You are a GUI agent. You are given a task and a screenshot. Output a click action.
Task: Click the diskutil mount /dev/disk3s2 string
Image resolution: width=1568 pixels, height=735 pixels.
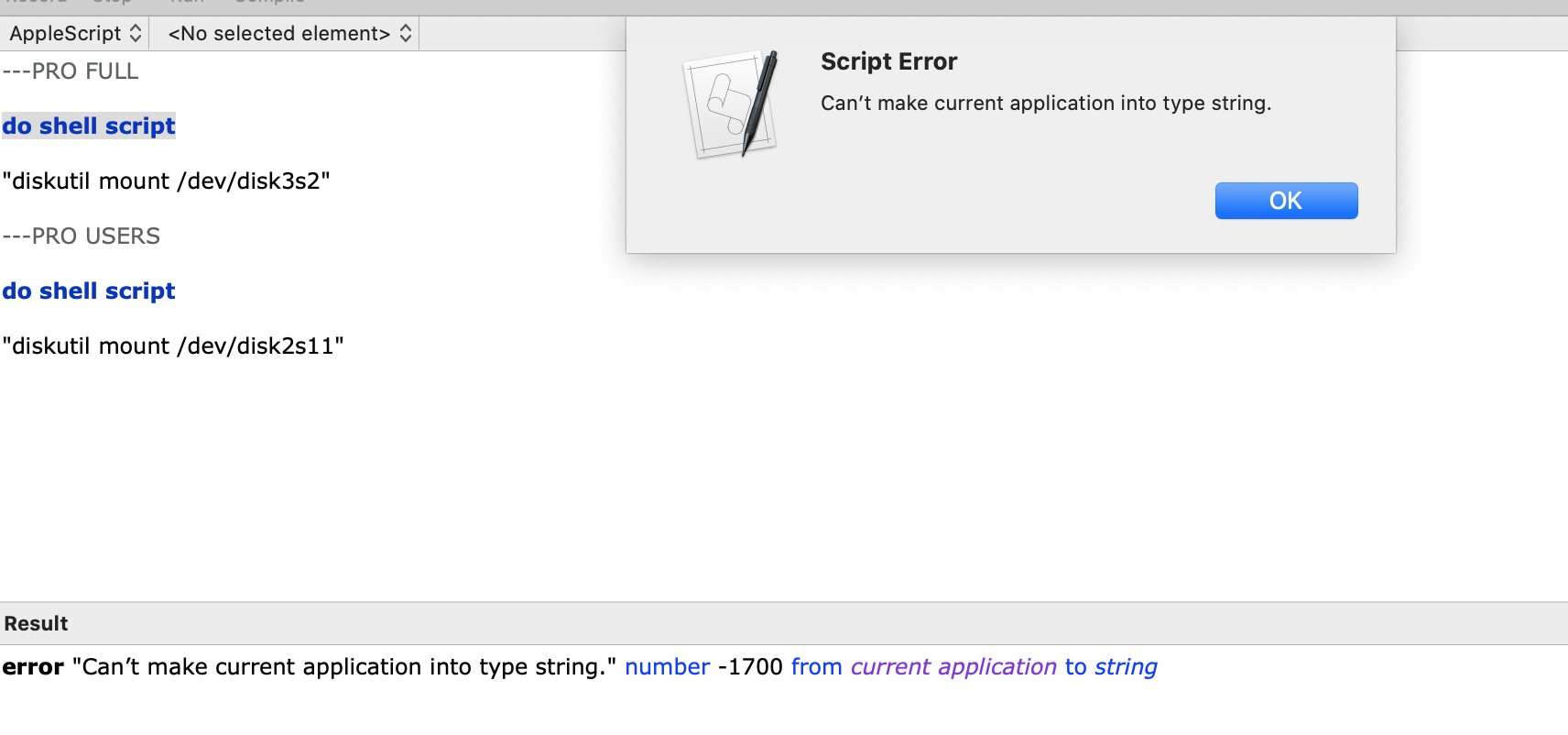[166, 181]
